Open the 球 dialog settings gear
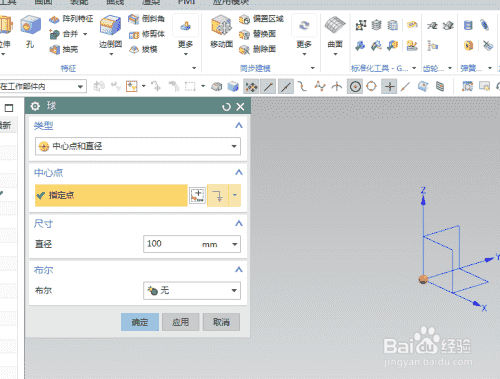The image size is (500, 379). (35, 106)
